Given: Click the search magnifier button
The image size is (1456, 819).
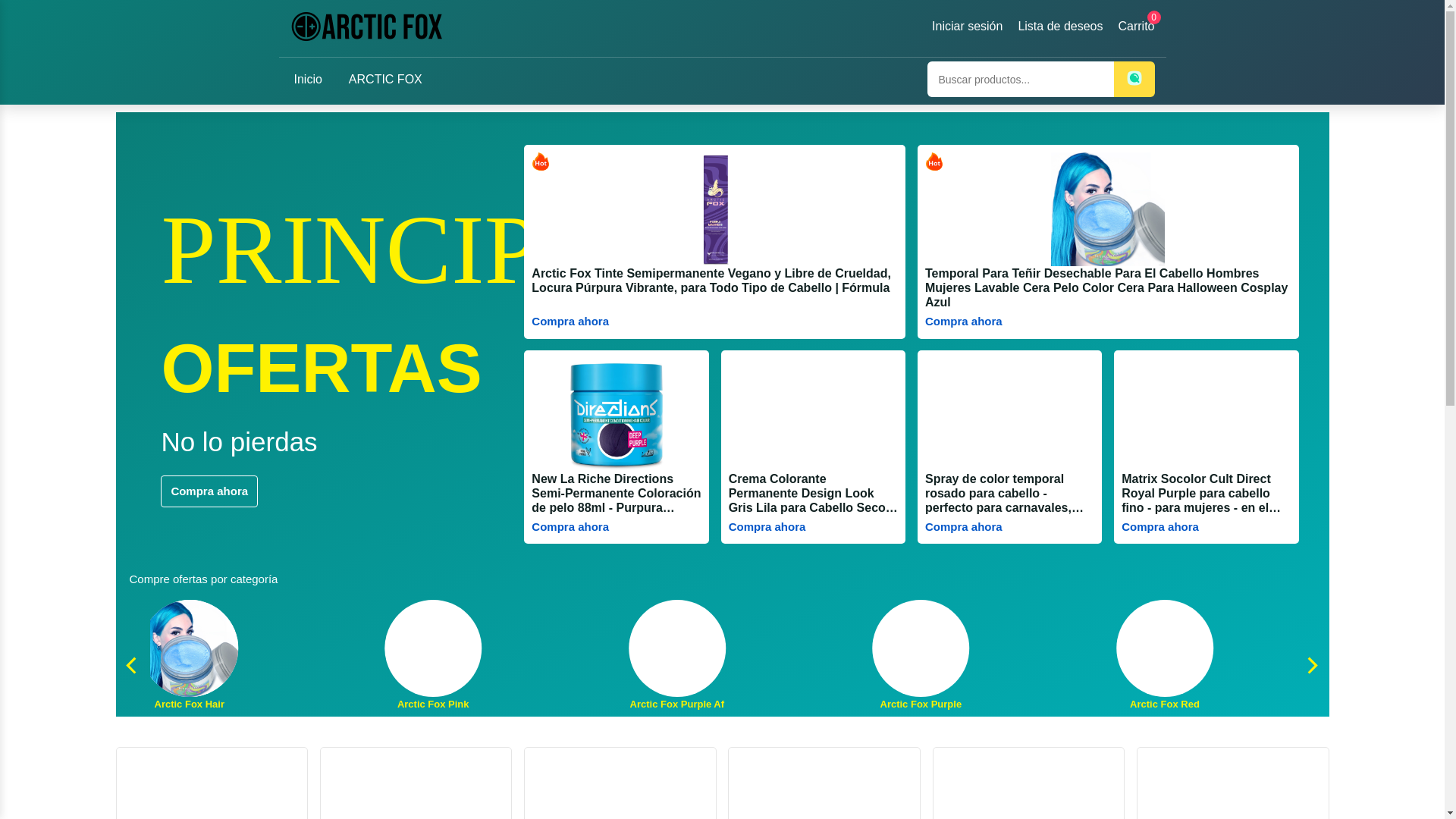Looking at the screenshot, I should pyautogui.click(x=1134, y=79).
